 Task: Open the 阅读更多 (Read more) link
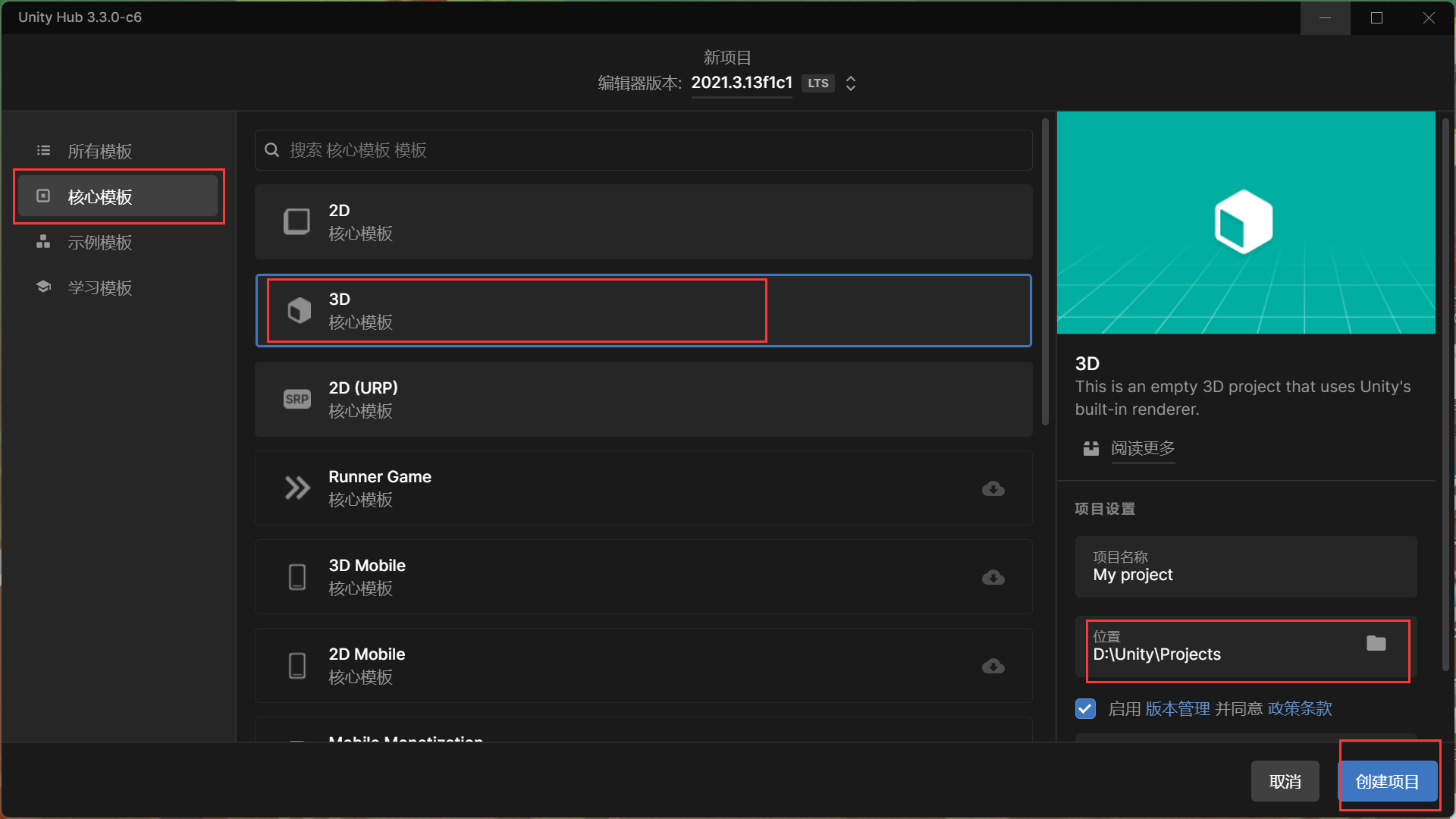tap(1142, 448)
